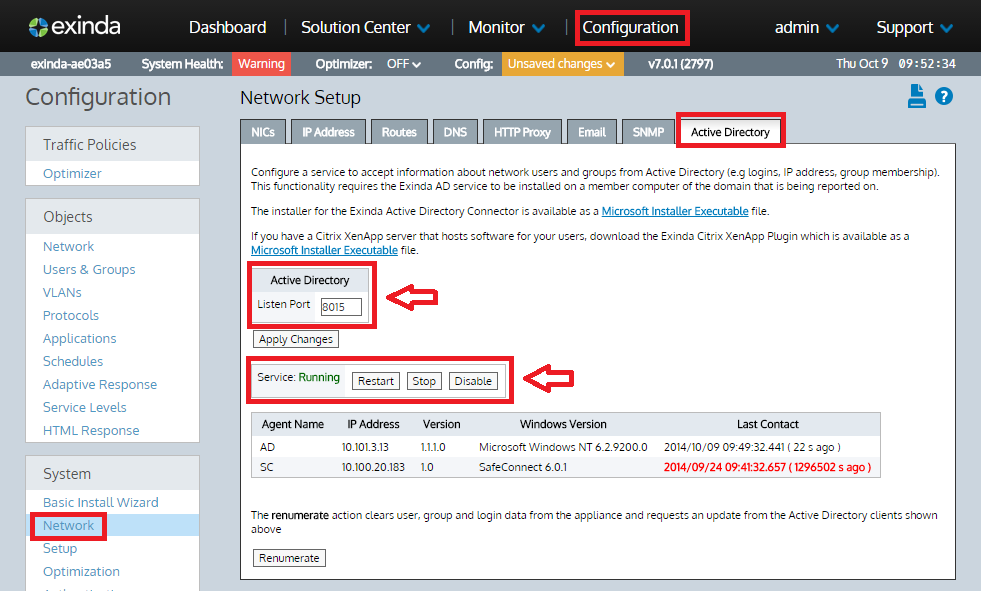Viewport: 981px width, 591px height.
Task: Click the Renumerate button
Action: coord(289,558)
